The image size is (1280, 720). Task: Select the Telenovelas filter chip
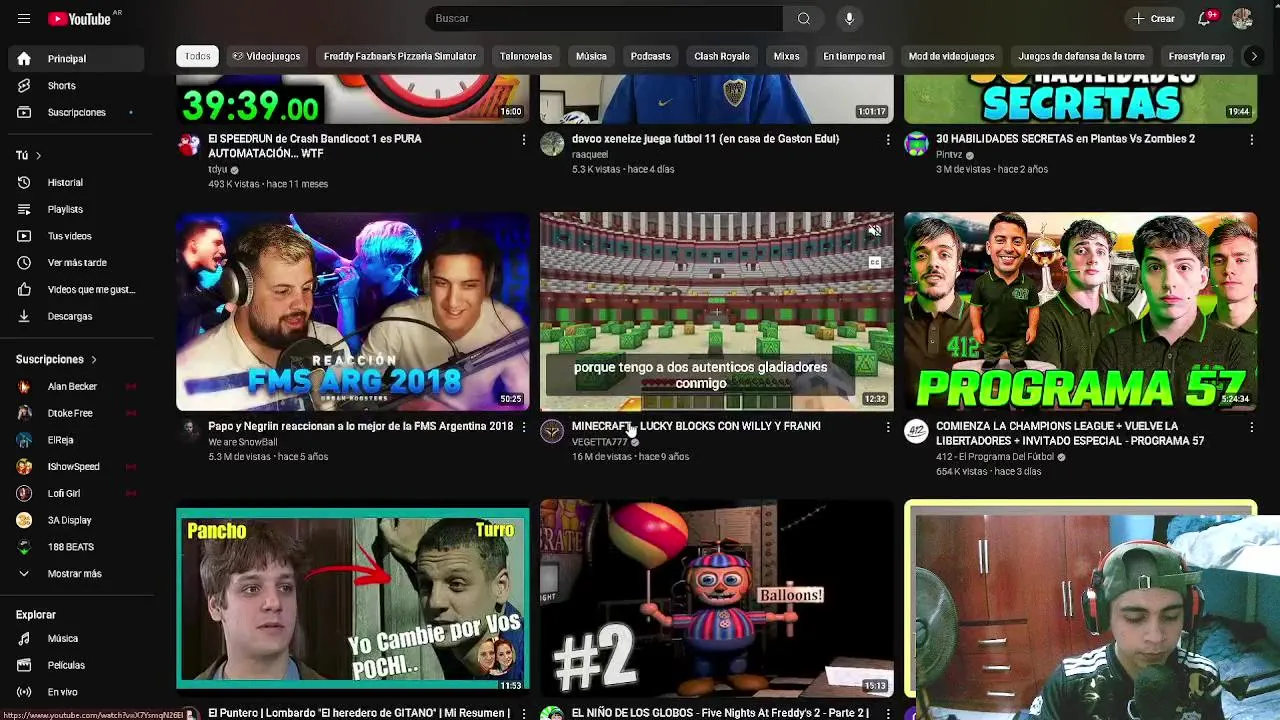(526, 57)
